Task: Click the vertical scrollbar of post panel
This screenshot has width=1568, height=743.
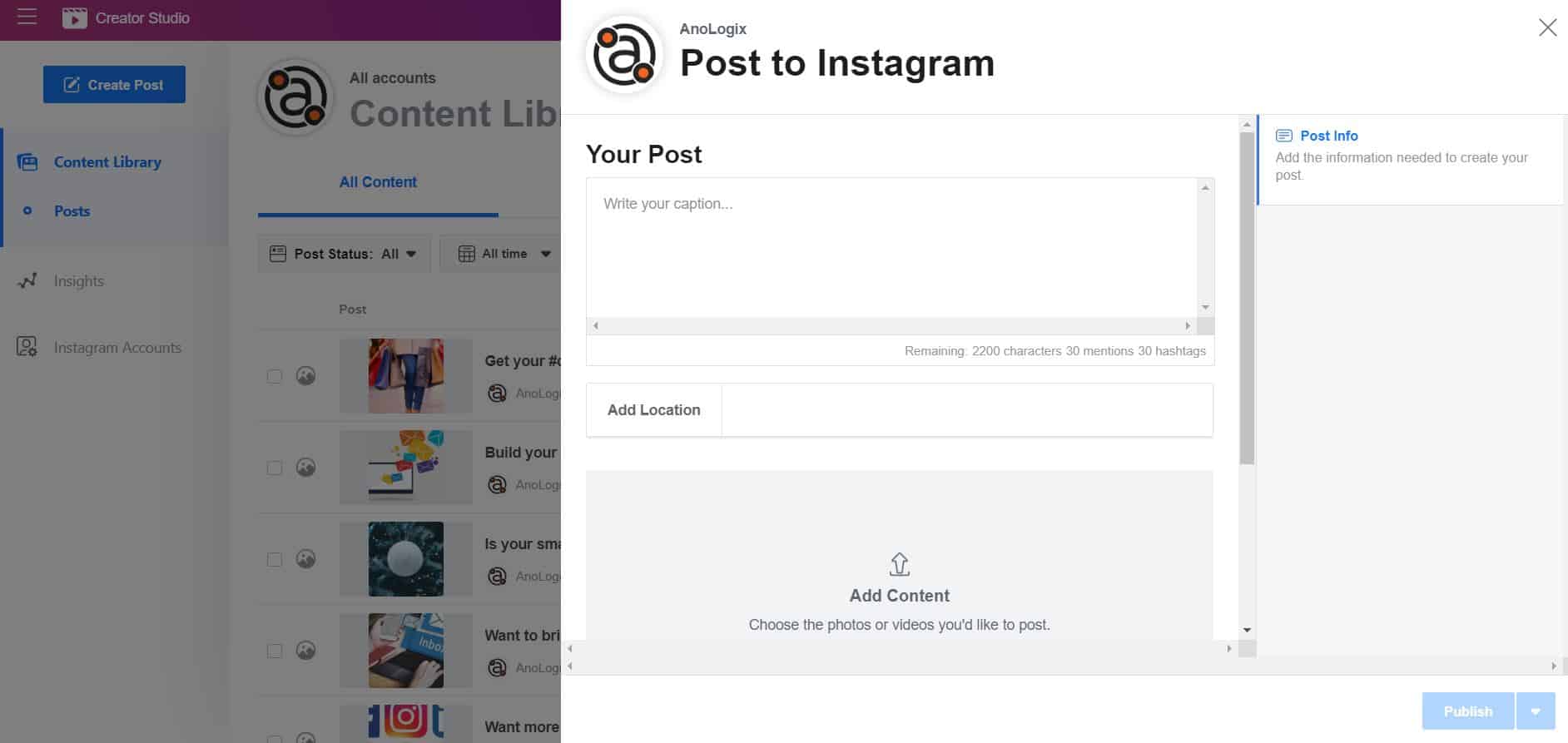Action: [x=1247, y=298]
